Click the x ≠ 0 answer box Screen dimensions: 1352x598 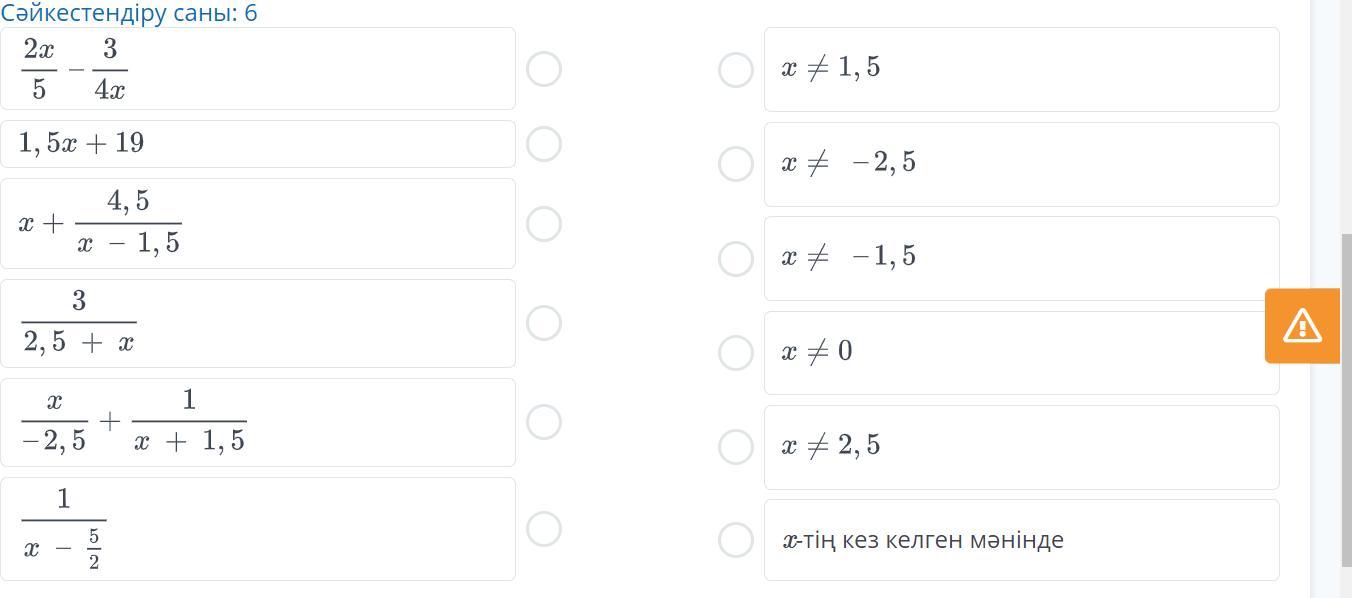coord(1021,353)
